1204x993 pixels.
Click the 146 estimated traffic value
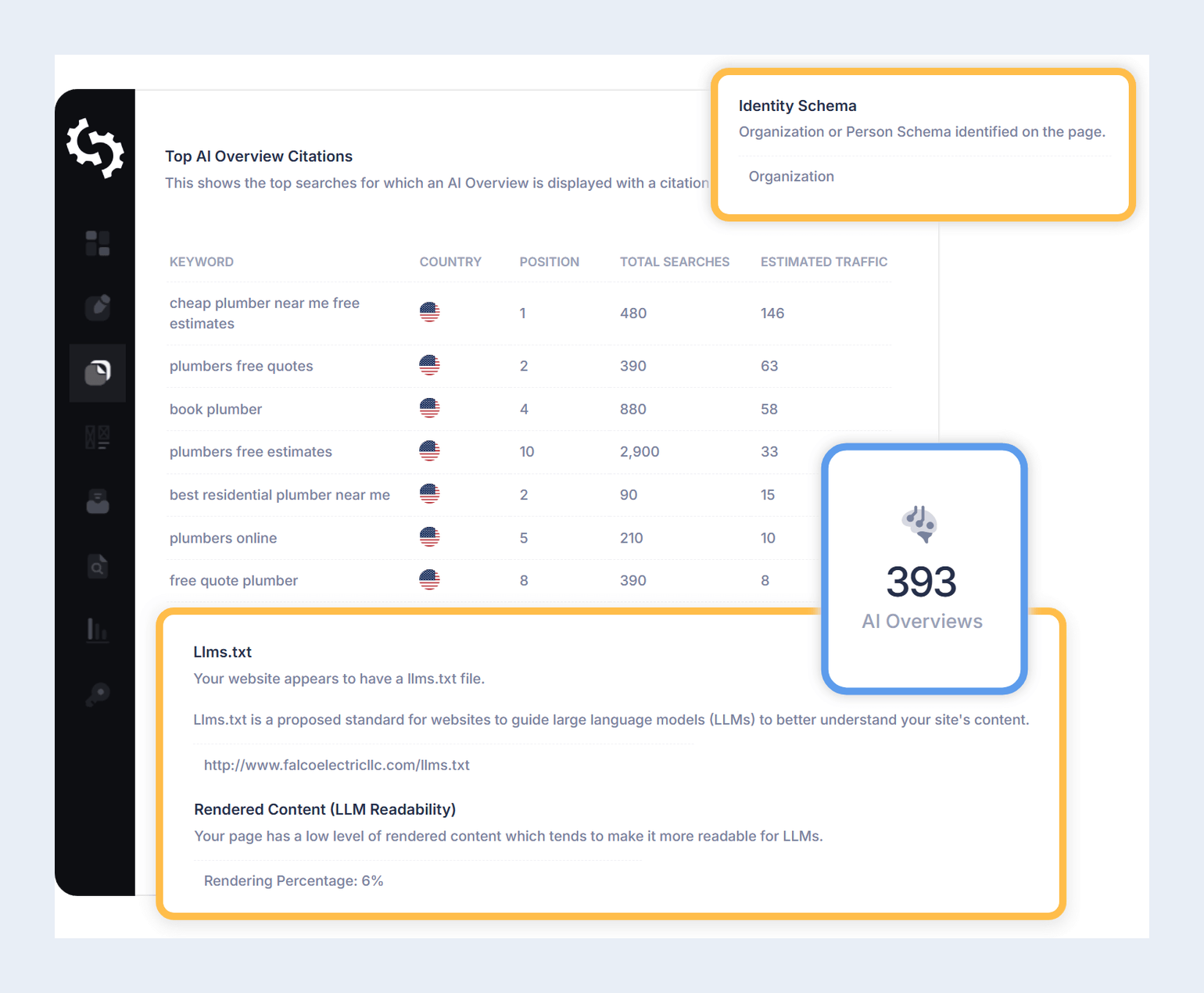(772, 314)
